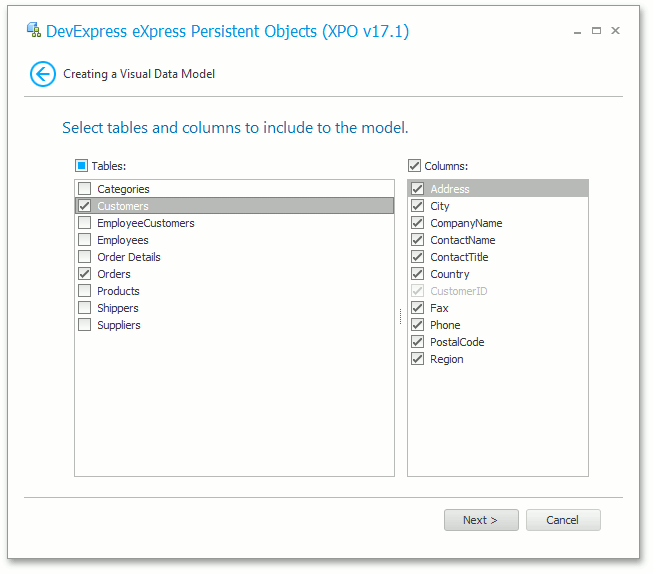Uncheck the Phone column checkbox
The image size is (653, 574).
pos(418,325)
